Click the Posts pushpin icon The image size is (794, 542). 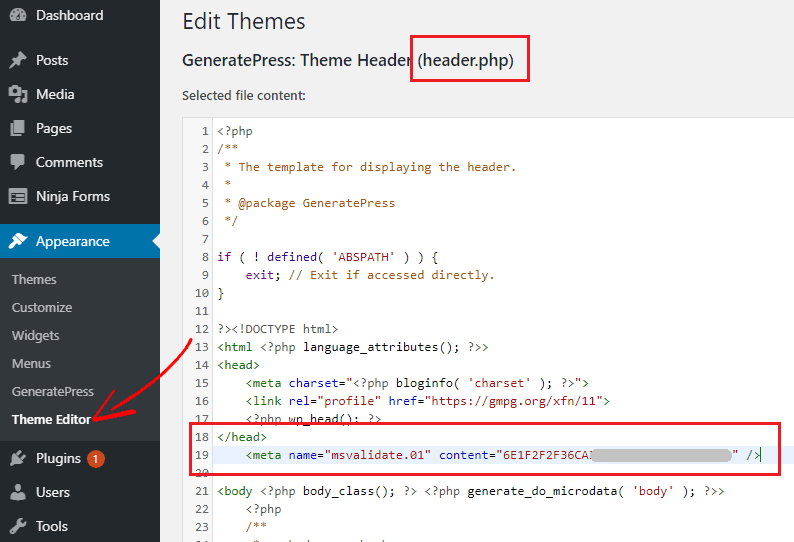pos(18,60)
